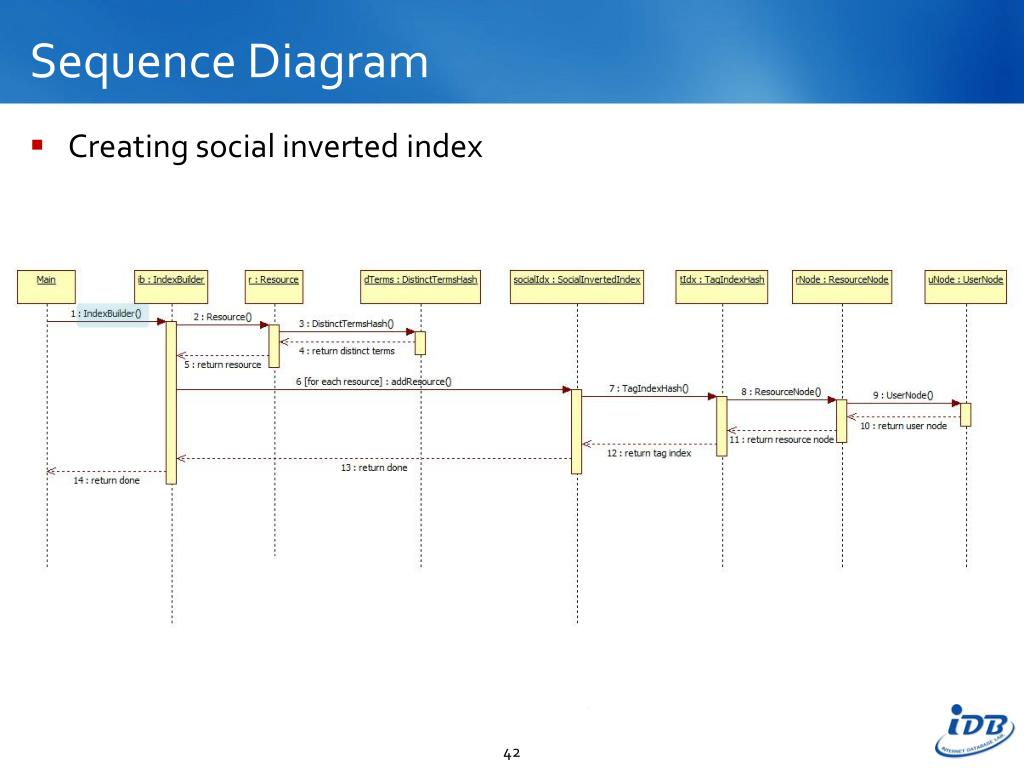Click the ResourceNode activation bar

pyautogui.click(x=842, y=421)
